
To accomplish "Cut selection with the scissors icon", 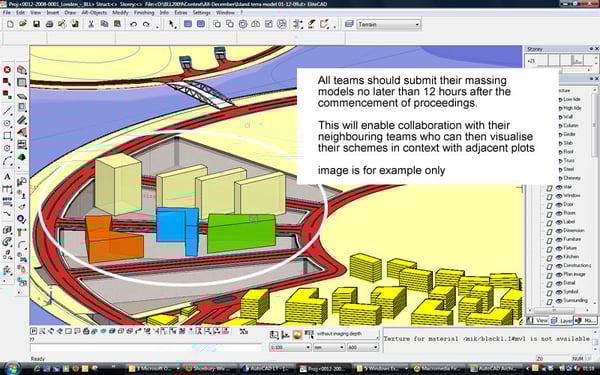I will click(x=91, y=24).
